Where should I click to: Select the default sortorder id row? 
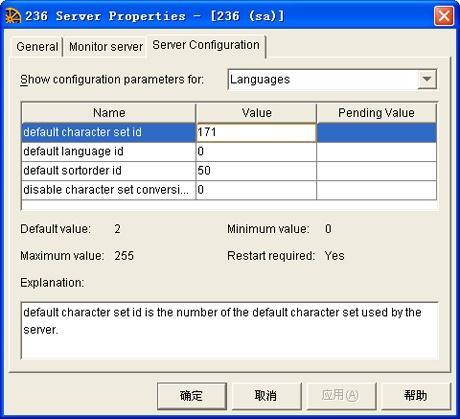229,171
